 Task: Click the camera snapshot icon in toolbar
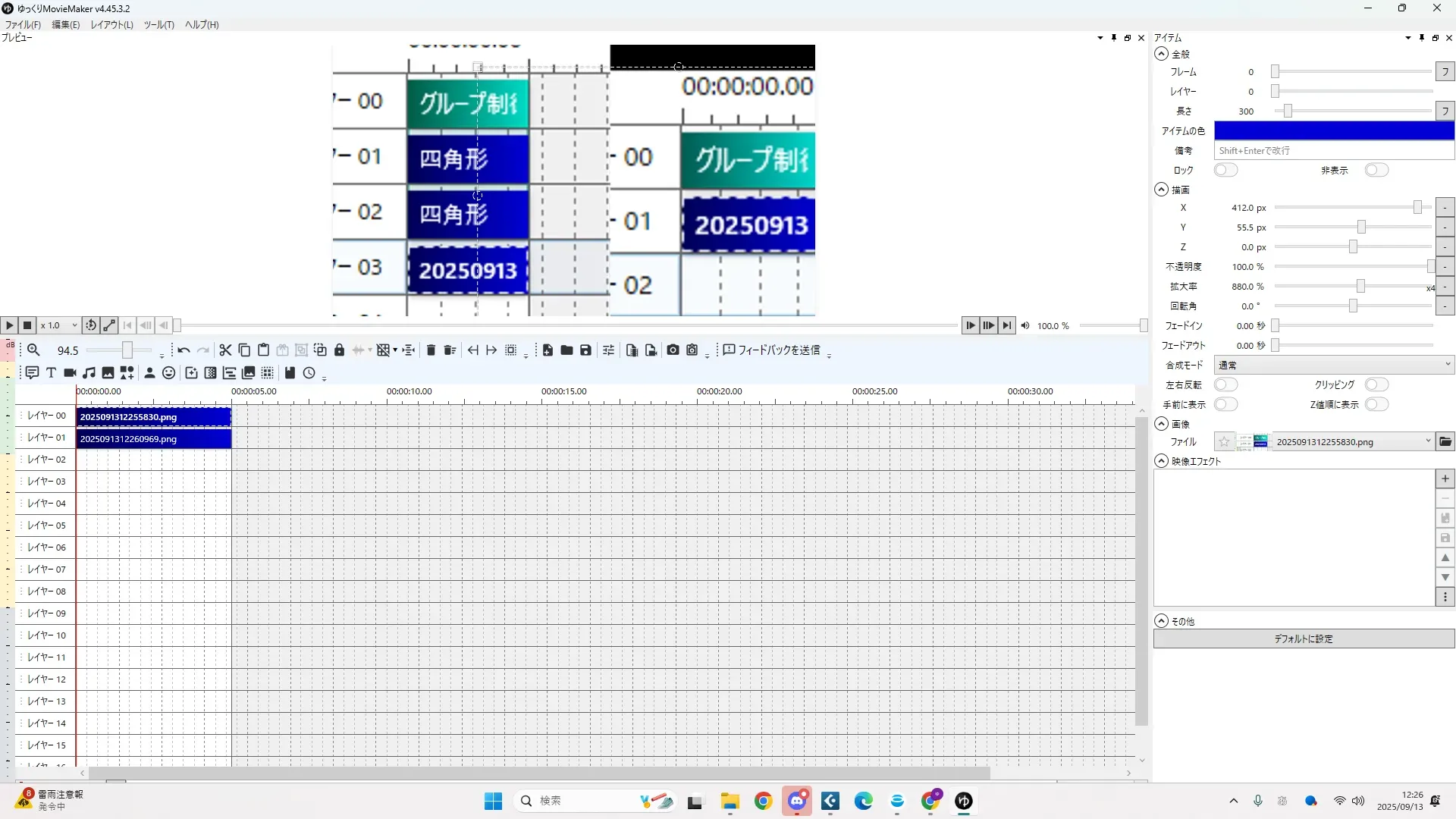pos(673,350)
